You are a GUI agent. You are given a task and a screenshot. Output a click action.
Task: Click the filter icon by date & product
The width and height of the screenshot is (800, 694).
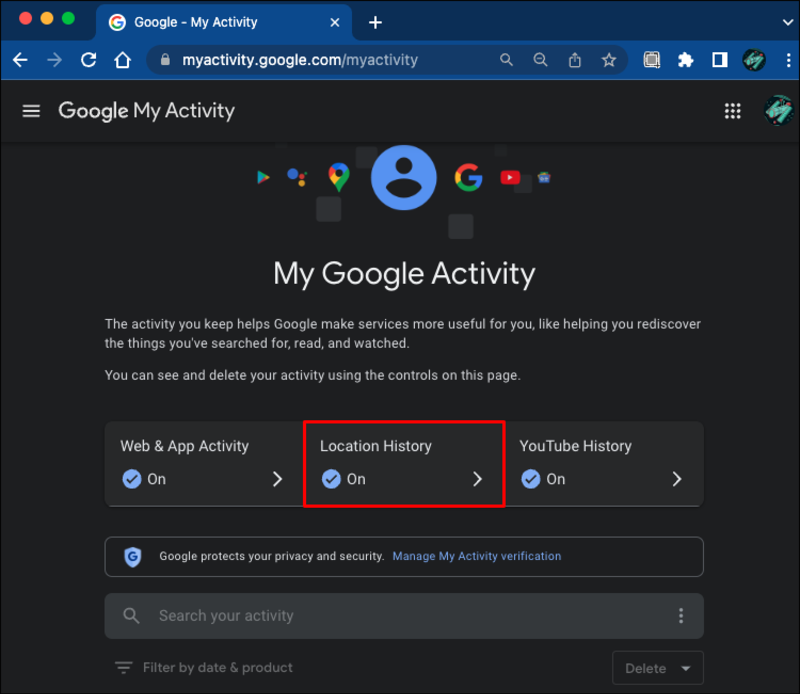(123, 667)
